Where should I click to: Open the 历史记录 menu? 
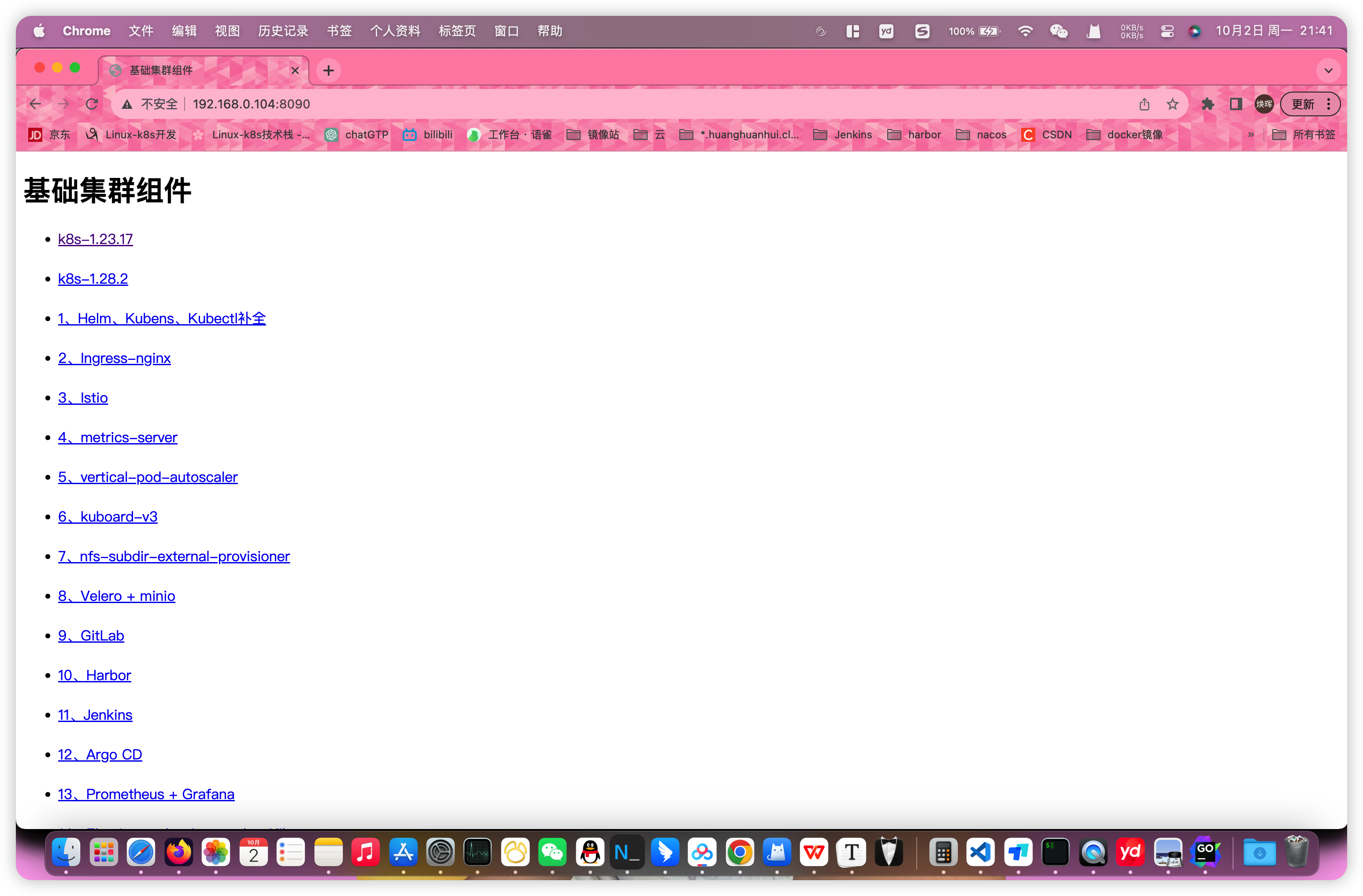(283, 31)
